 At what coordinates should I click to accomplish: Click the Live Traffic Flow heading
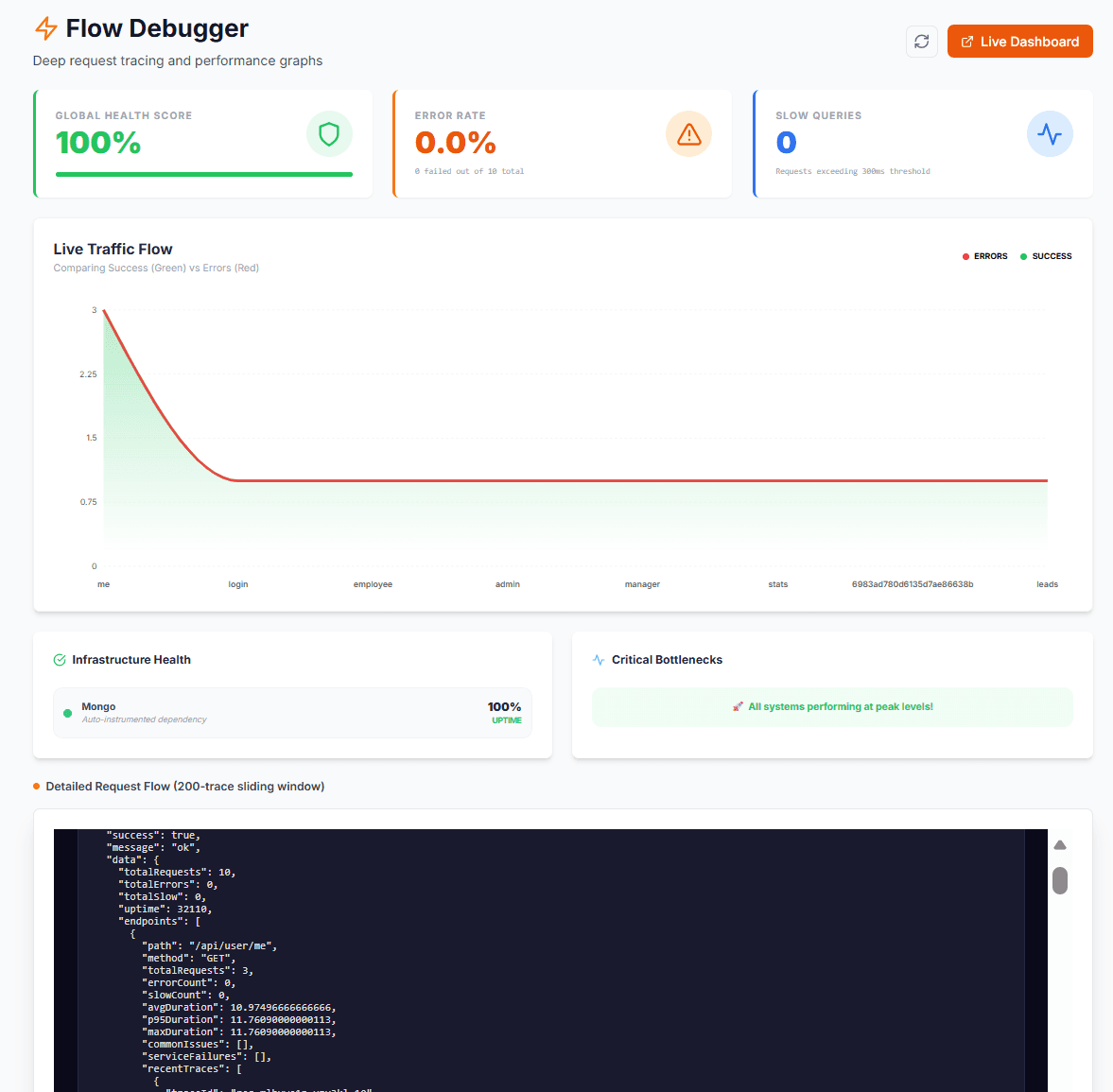coord(113,249)
